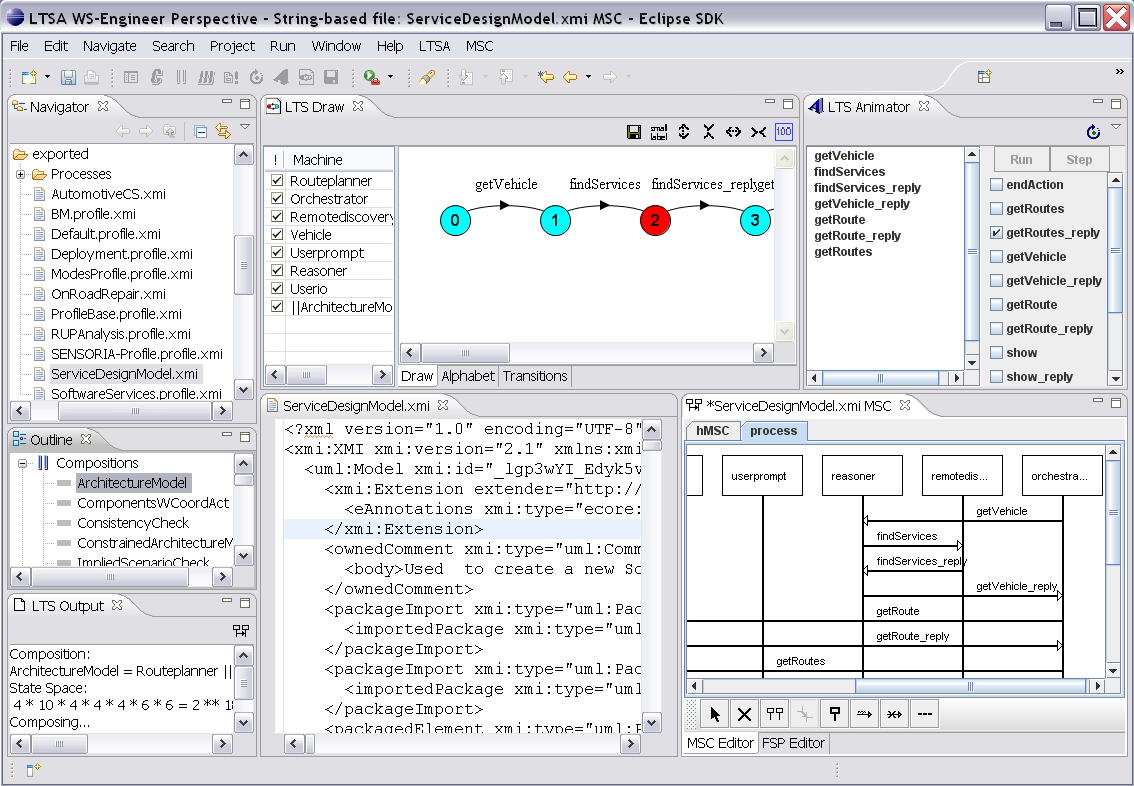Select the arrow pointer tool in MSC editor
Viewport: 1134px width, 786px height.
point(714,714)
